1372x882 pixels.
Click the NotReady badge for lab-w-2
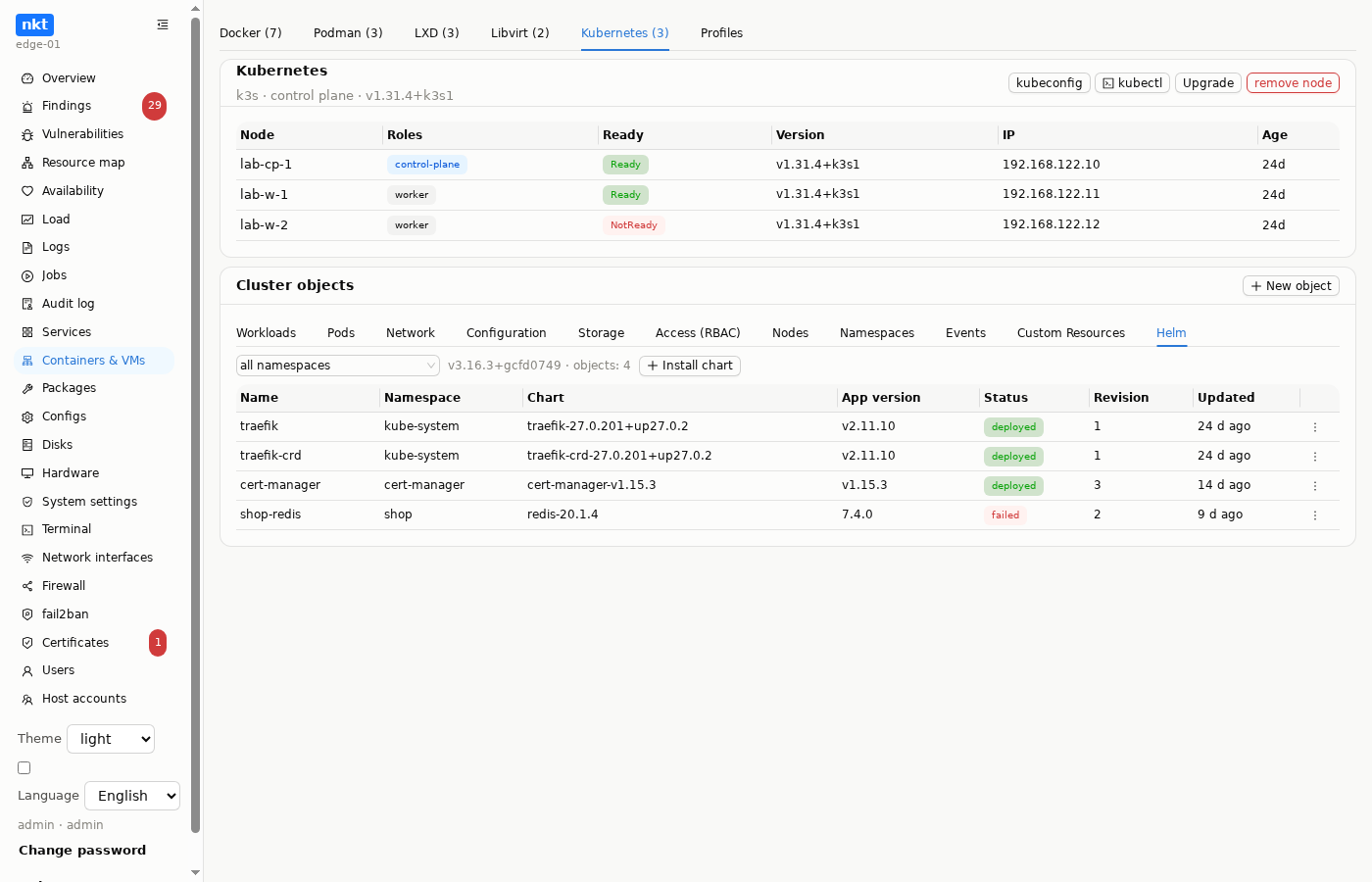[x=634, y=225]
